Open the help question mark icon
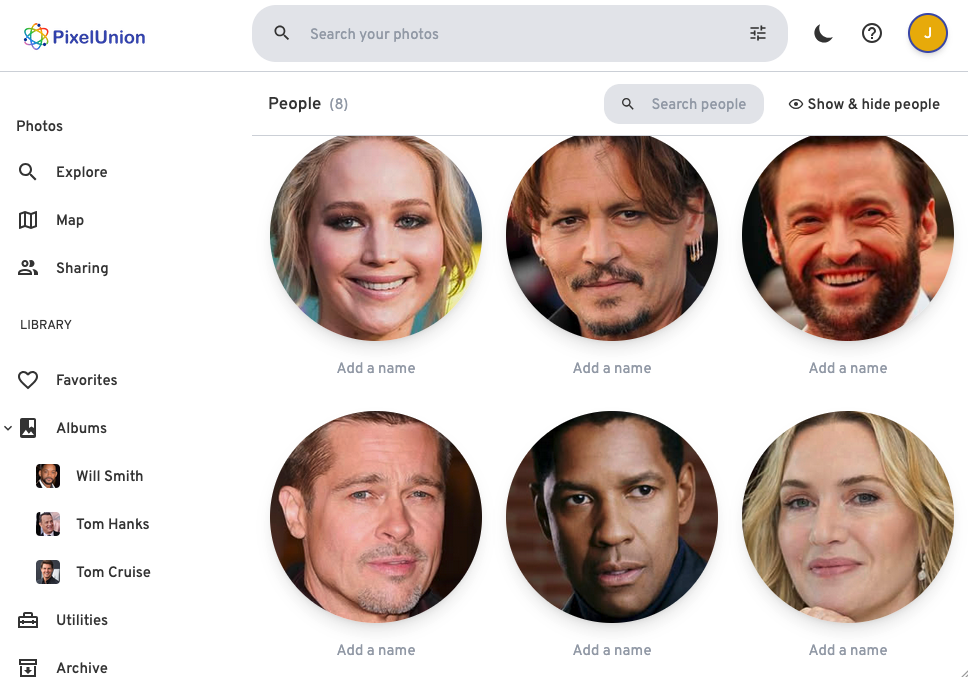Image resolution: width=968 pixels, height=677 pixels. click(x=872, y=33)
